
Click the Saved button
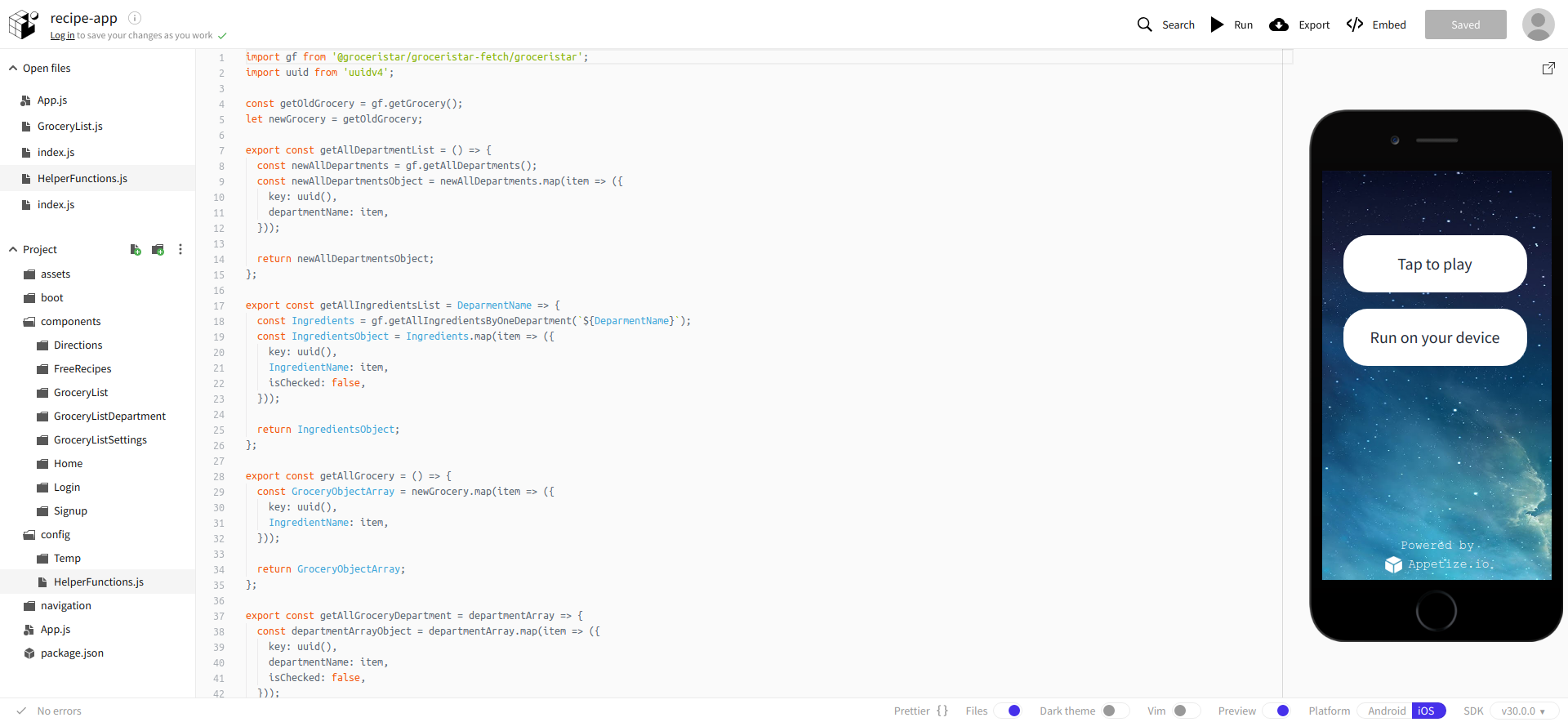tap(1465, 25)
